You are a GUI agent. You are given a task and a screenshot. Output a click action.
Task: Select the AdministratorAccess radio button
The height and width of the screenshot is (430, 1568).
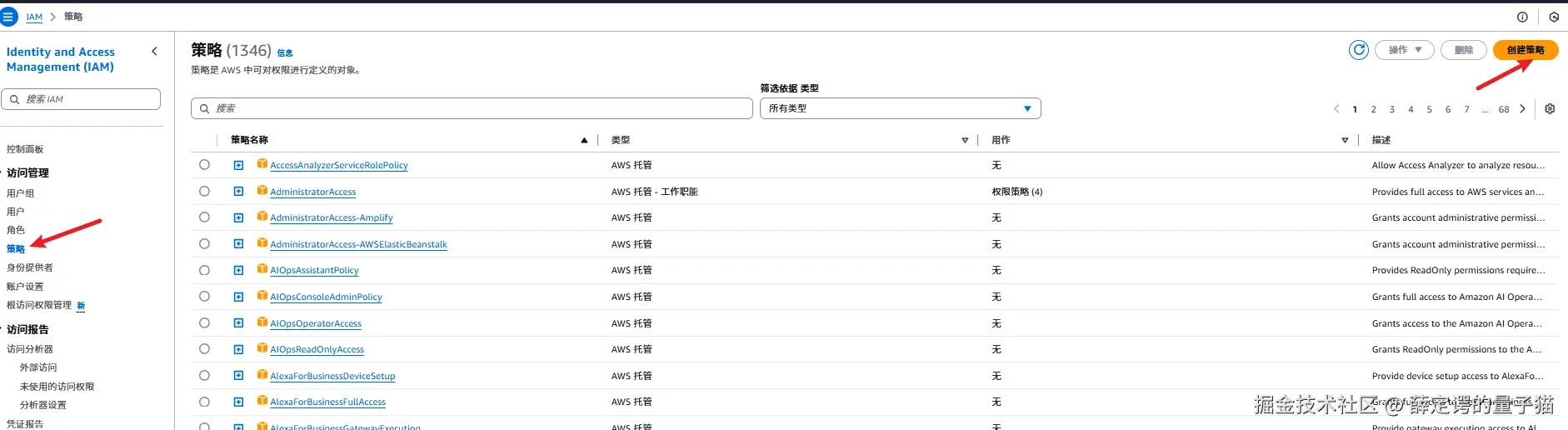pos(204,192)
